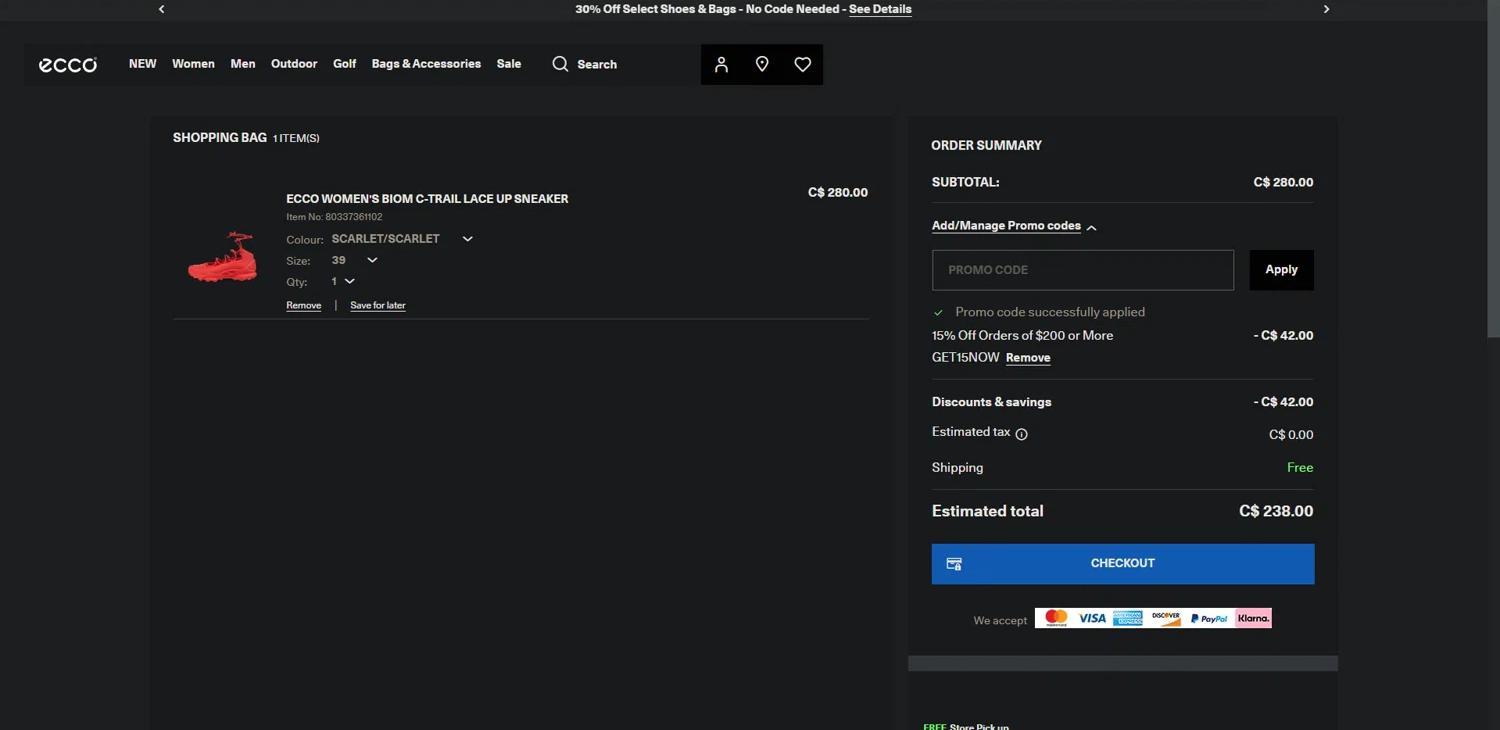1500x730 pixels.
Task: Click the search magnifier icon
Action: click(560, 64)
